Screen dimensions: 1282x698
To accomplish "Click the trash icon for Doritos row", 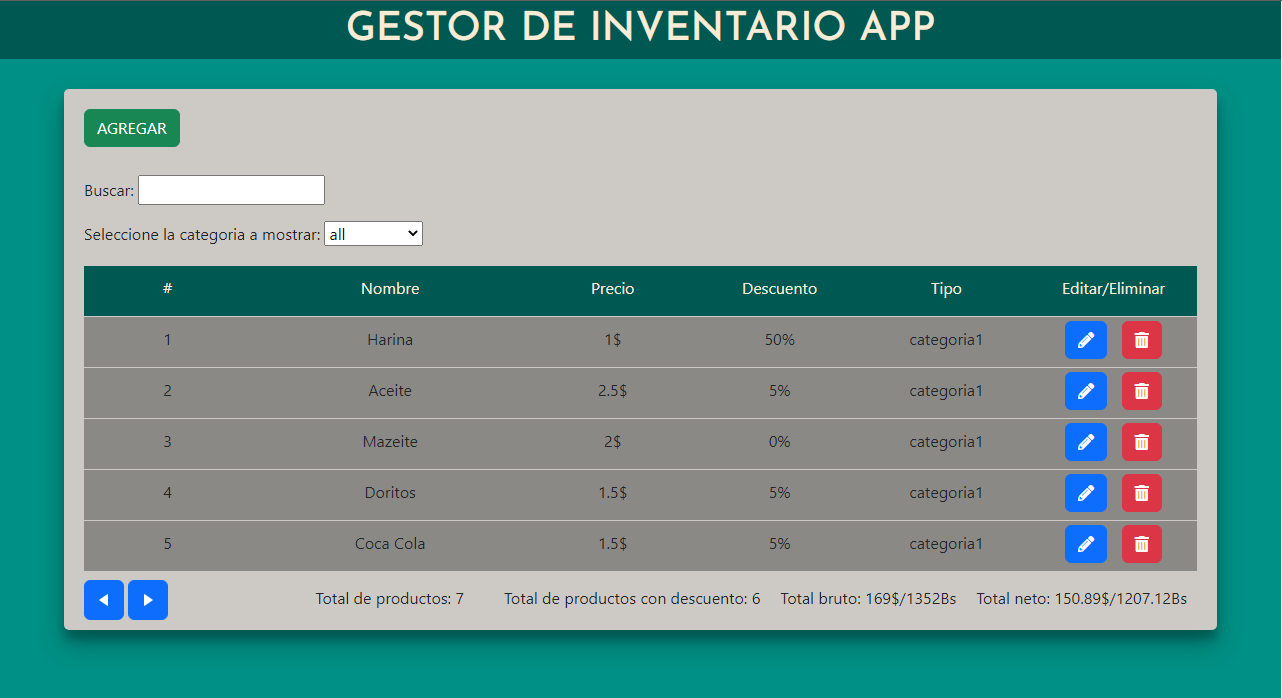I will tap(1141, 493).
